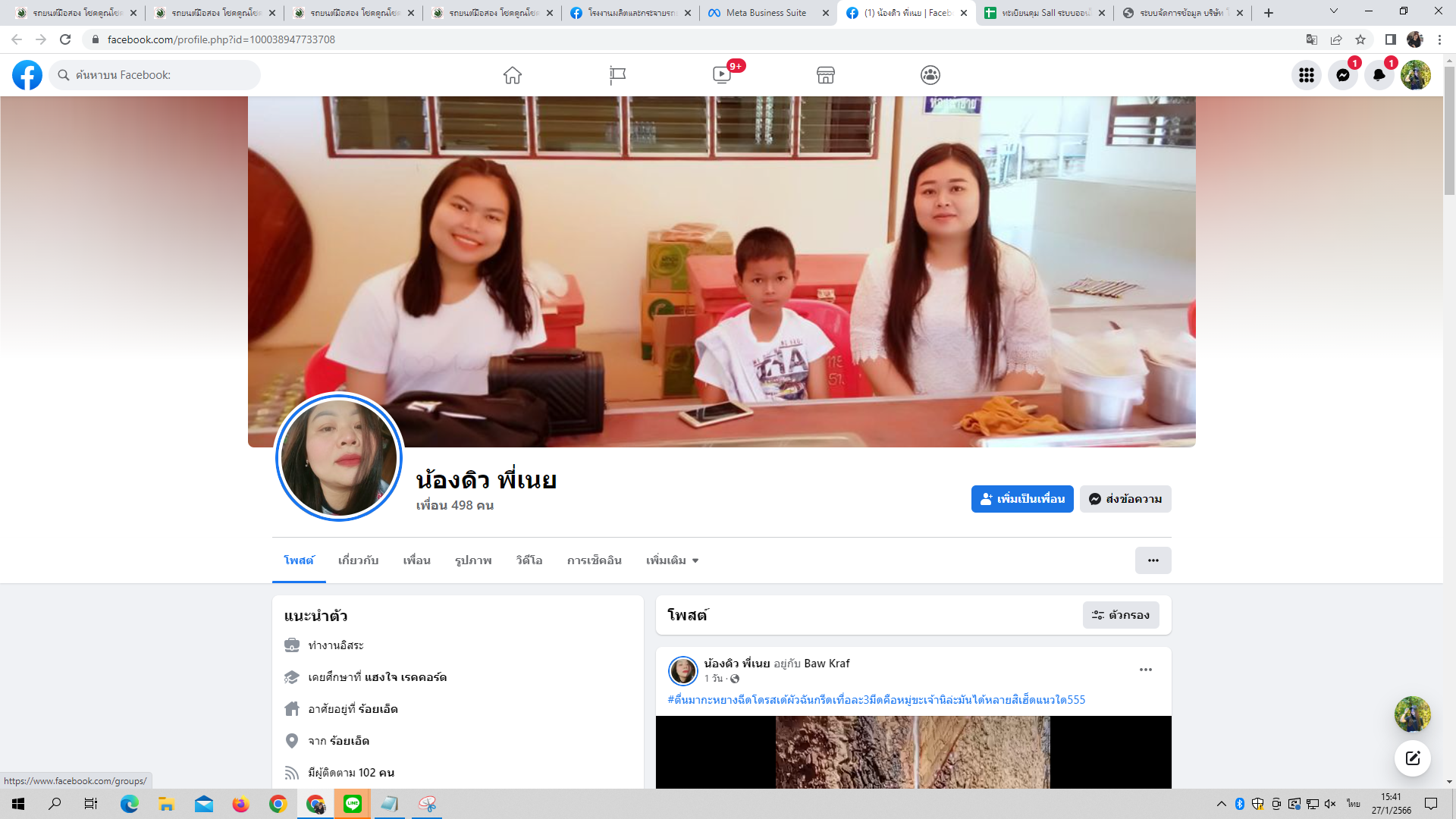Switch to the เกี่ยวกับ tab
The height and width of the screenshot is (819, 1456).
358,560
